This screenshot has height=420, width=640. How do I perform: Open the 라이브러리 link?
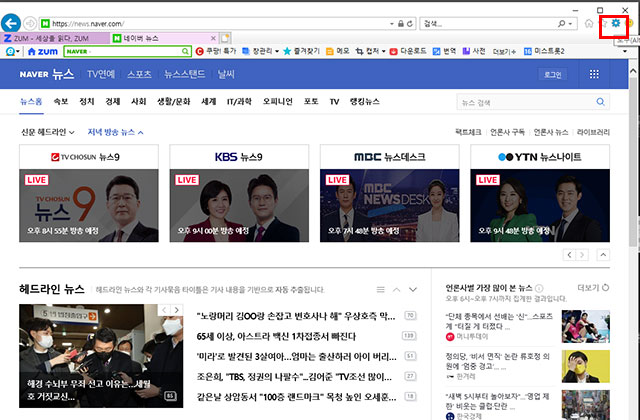pyautogui.click(x=593, y=132)
